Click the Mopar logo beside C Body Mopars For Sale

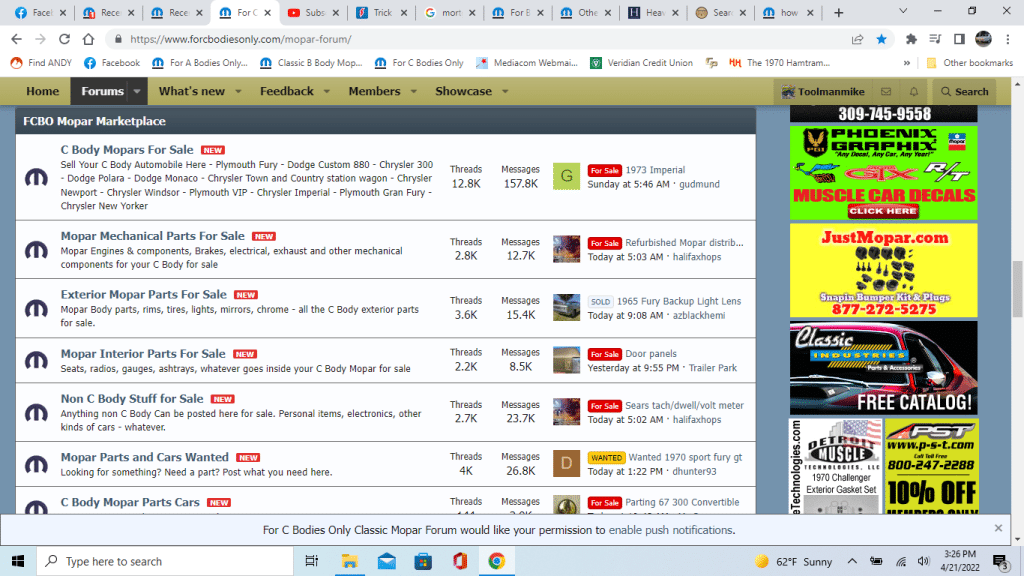(36, 178)
